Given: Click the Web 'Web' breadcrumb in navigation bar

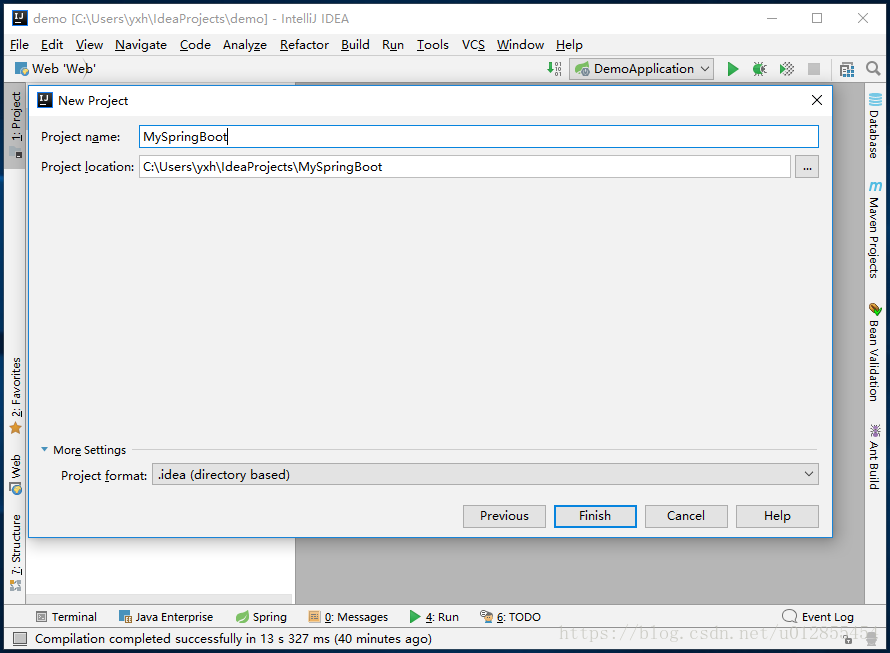Looking at the screenshot, I should click(x=55, y=69).
